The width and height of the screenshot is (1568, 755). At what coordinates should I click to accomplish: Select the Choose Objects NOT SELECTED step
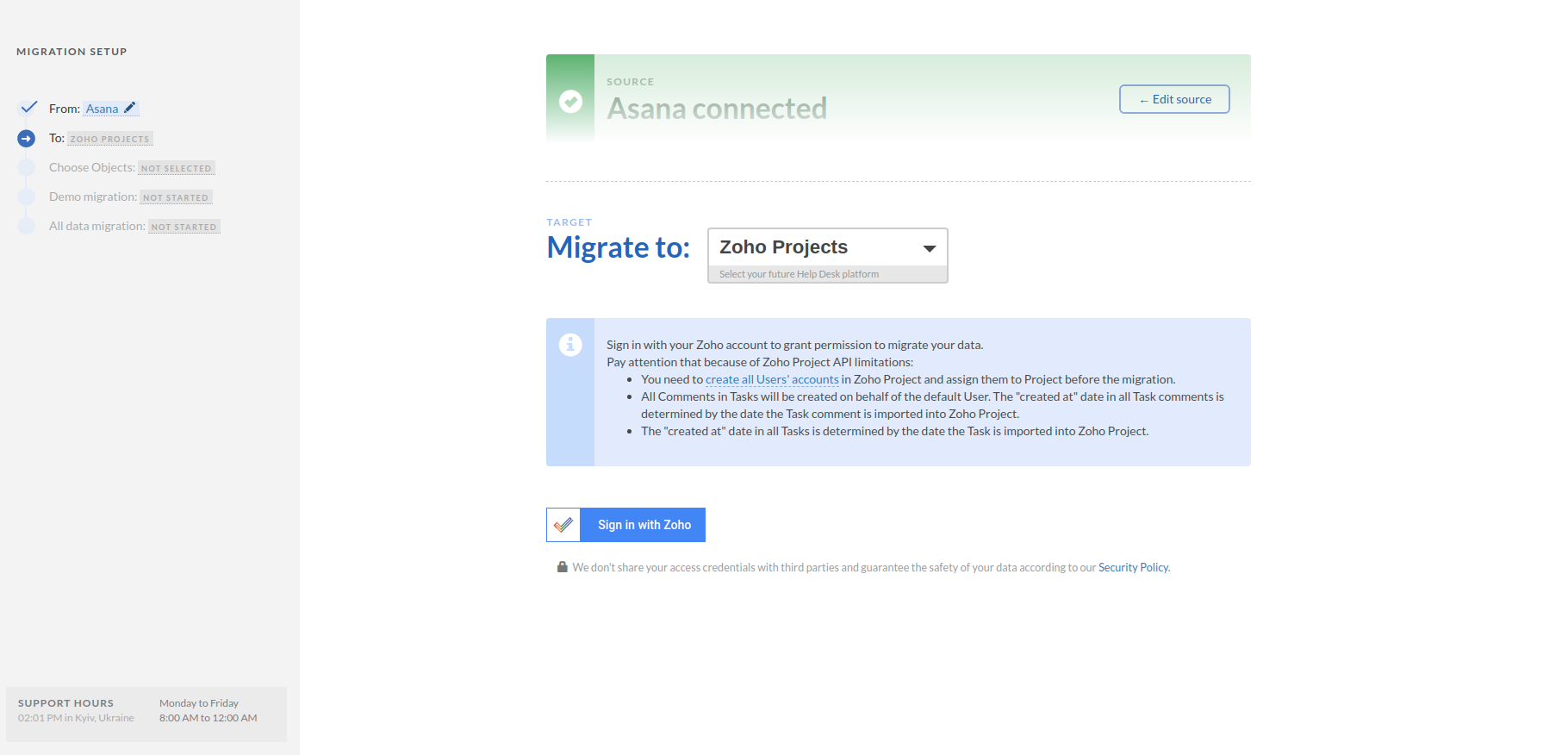tap(176, 168)
